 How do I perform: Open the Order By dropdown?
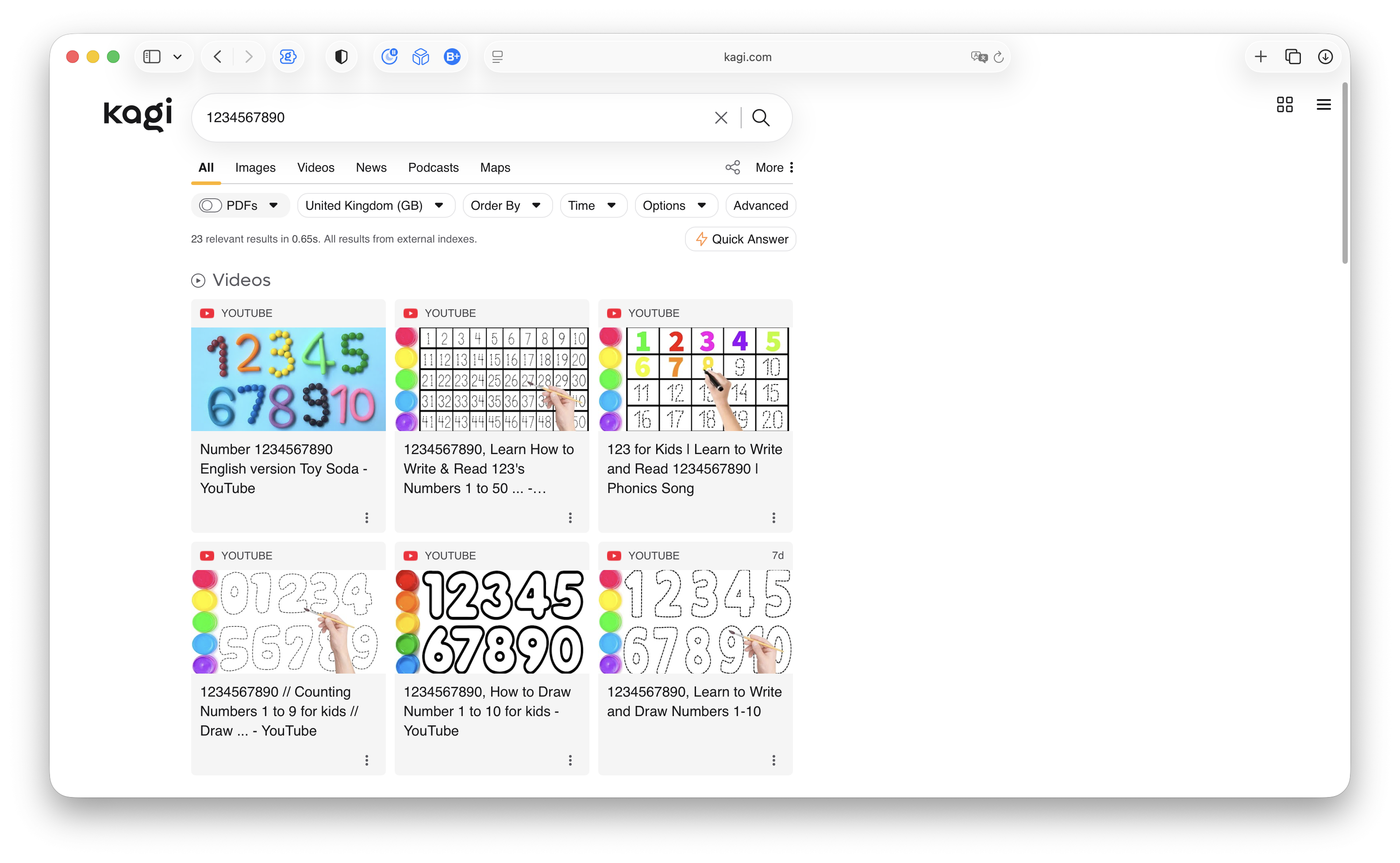[x=506, y=205]
